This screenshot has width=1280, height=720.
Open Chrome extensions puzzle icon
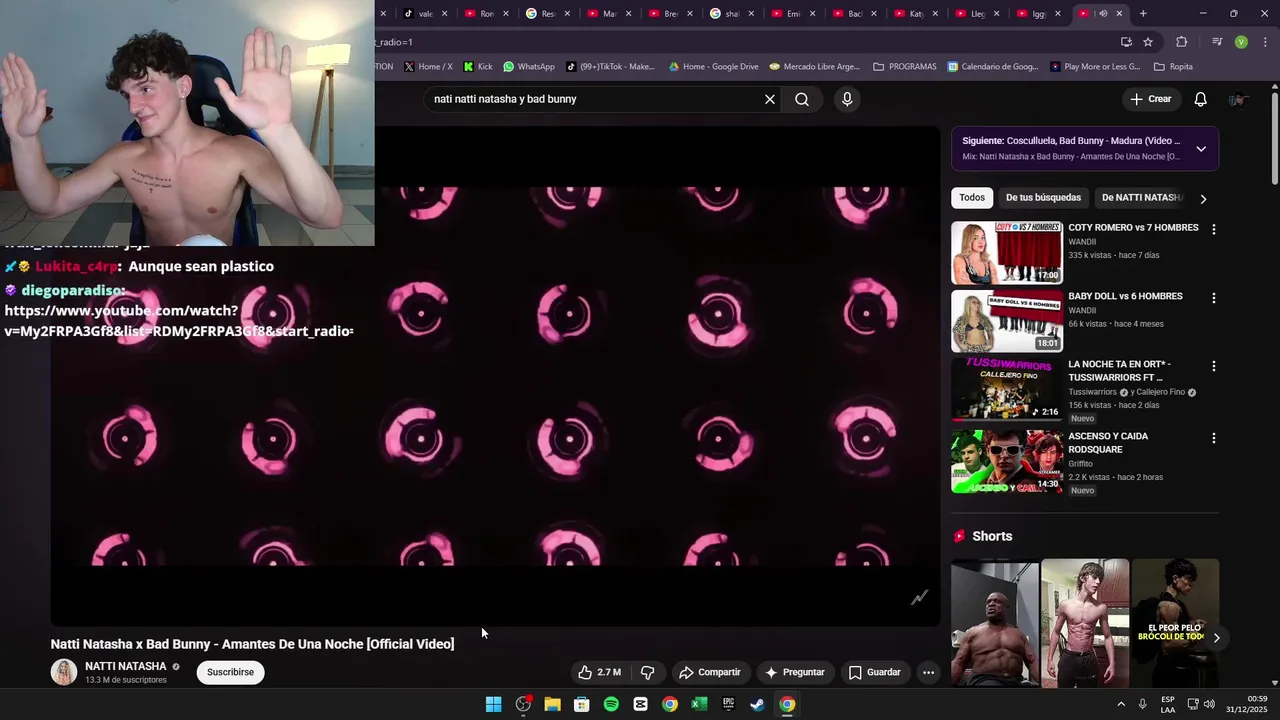pyautogui.click(x=1182, y=42)
